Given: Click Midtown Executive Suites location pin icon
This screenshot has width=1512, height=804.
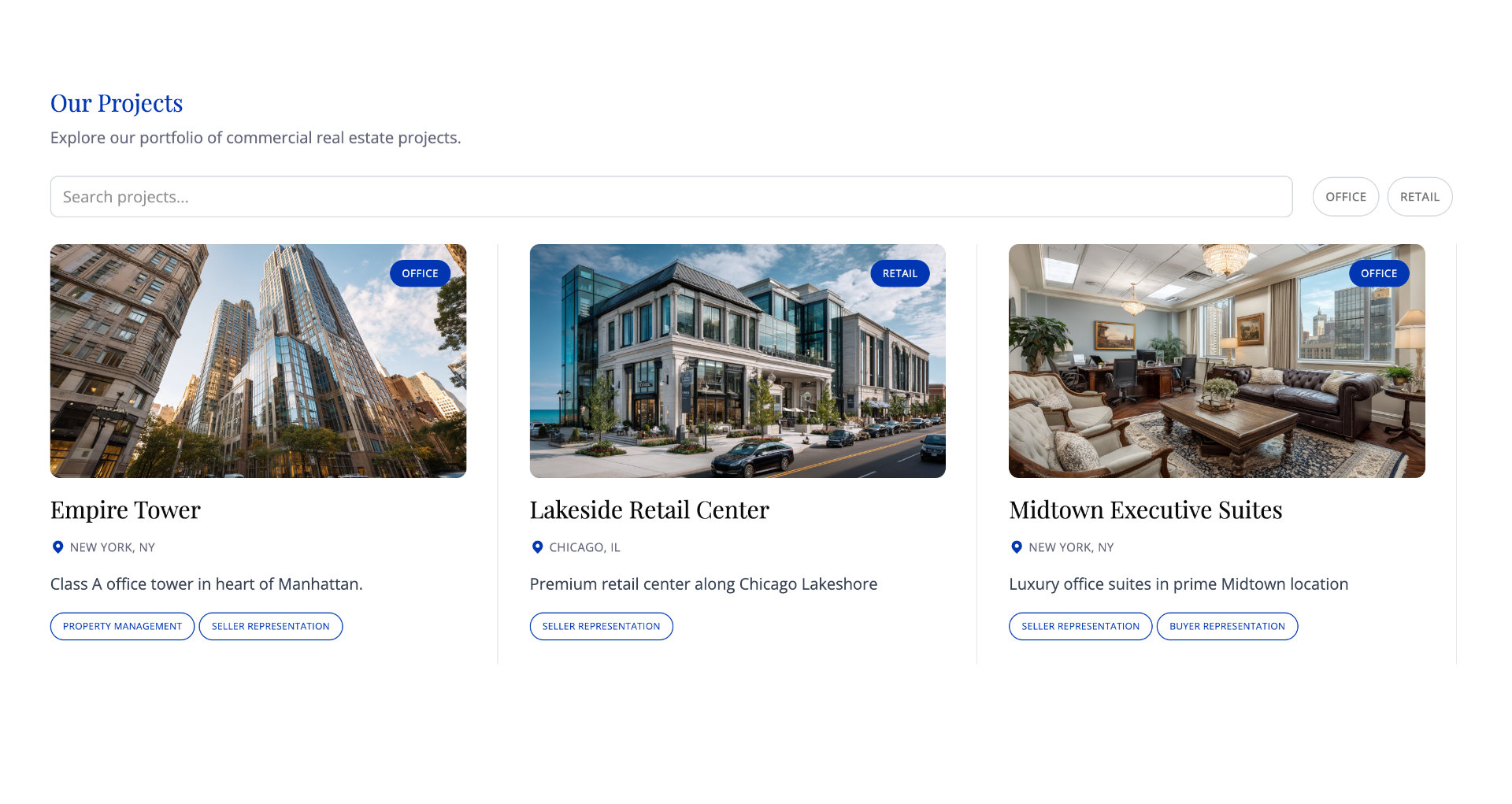Looking at the screenshot, I should pyautogui.click(x=1017, y=547).
